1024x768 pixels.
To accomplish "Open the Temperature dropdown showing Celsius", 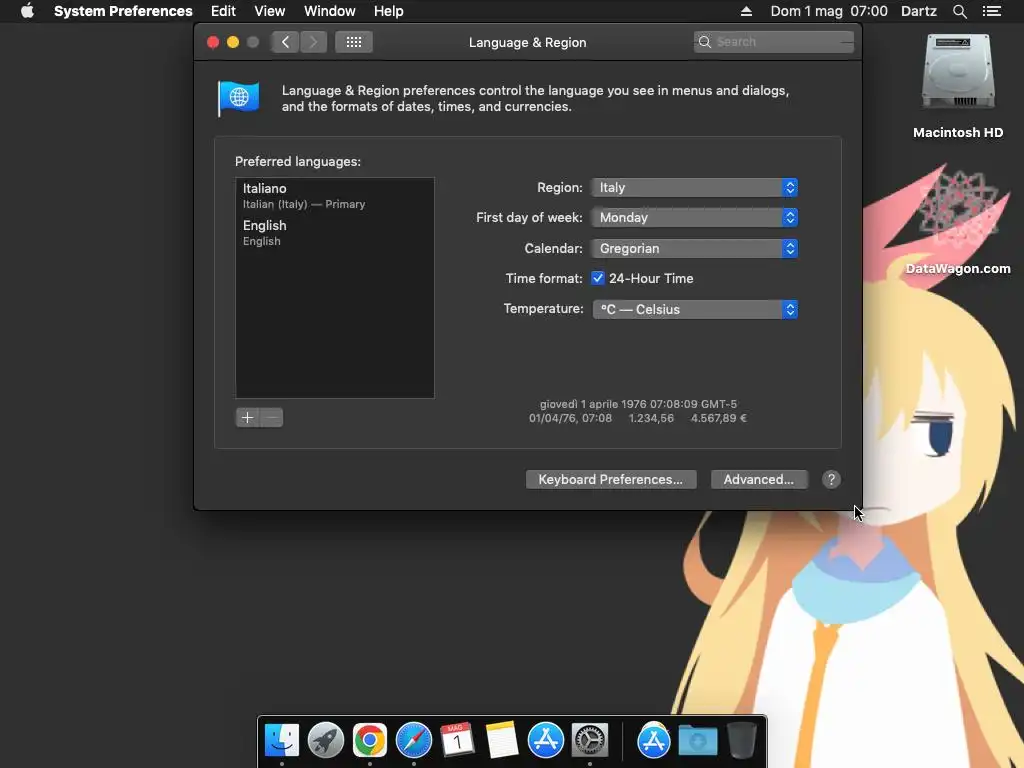I will point(695,309).
